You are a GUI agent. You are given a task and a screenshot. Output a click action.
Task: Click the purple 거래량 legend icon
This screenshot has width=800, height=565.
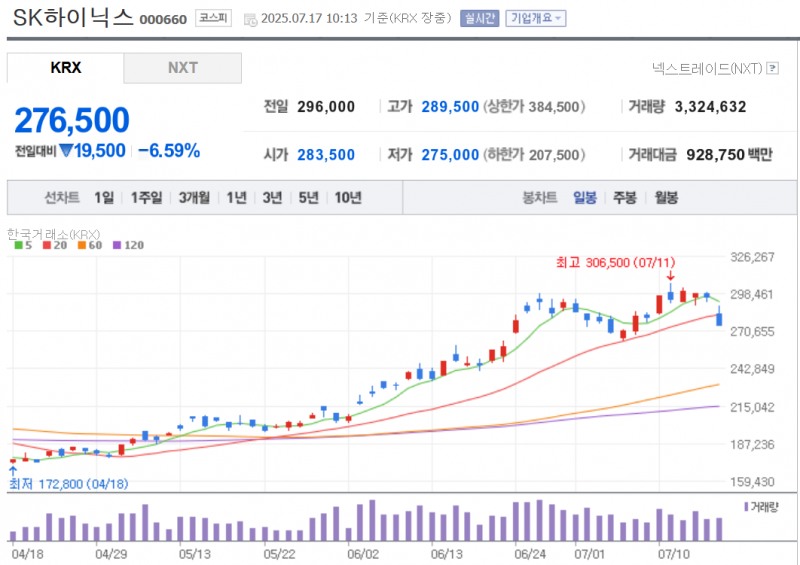(747, 507)
